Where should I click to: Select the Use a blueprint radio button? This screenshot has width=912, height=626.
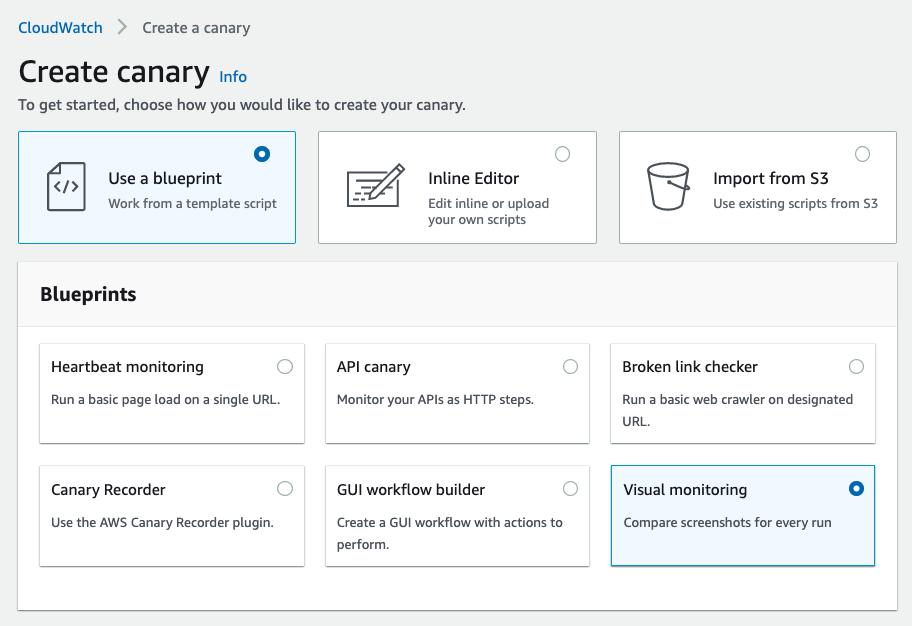pos(261,154)
